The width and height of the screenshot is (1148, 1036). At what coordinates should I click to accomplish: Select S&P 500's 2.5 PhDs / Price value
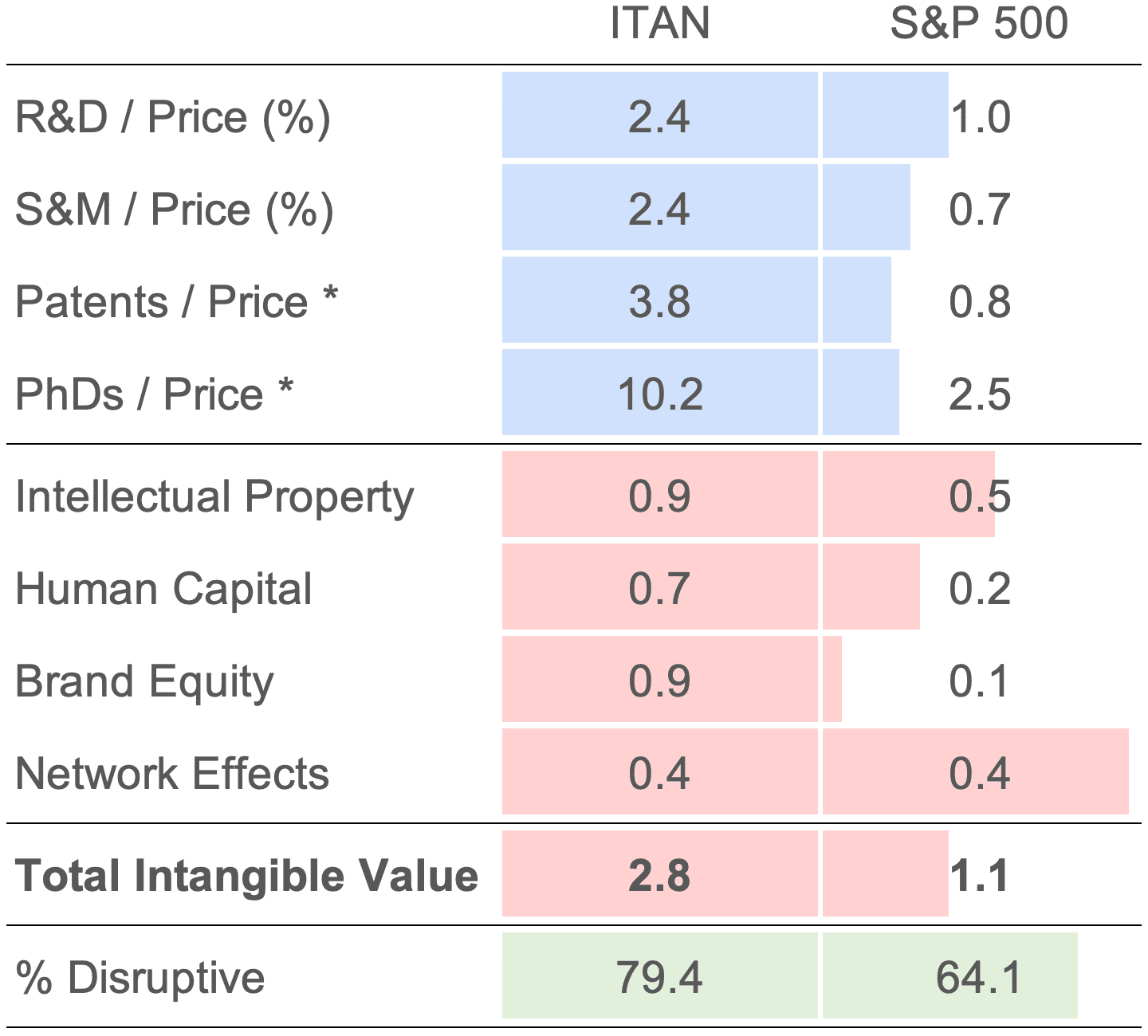pyautogui.click(x=980, y=394)
